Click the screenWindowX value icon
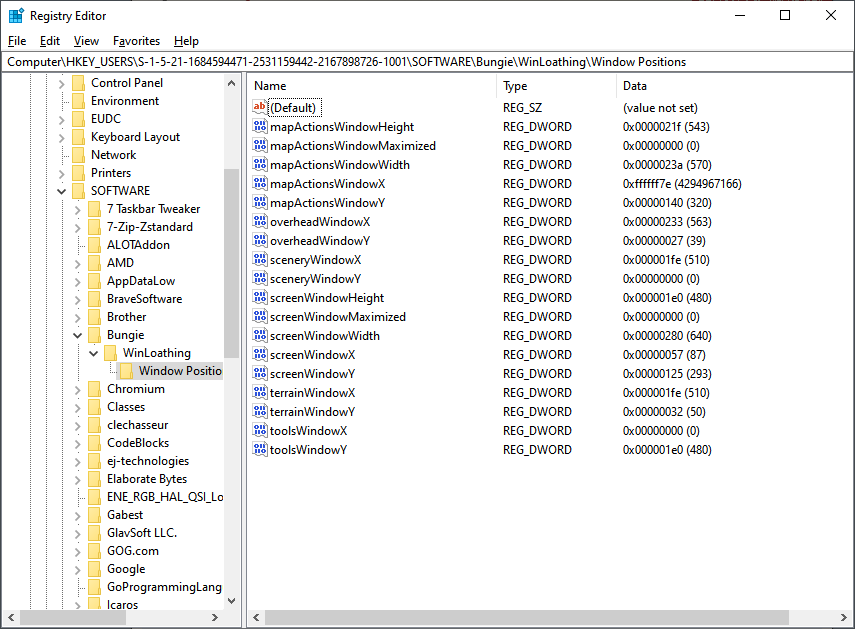 (x=260, y=354)
